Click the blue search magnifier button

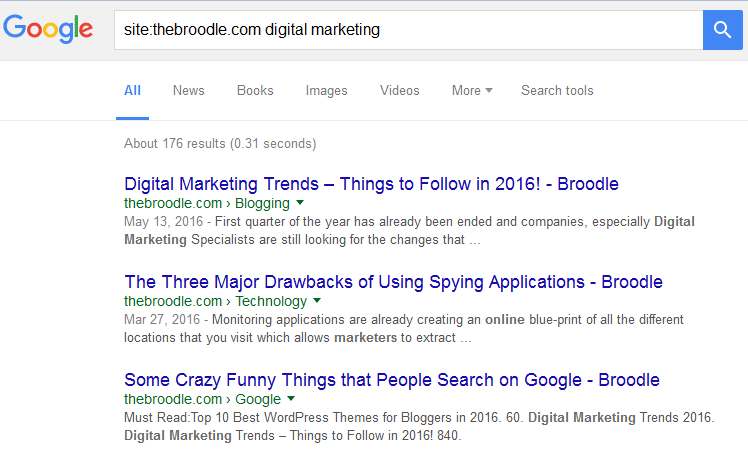click(722, 30)
